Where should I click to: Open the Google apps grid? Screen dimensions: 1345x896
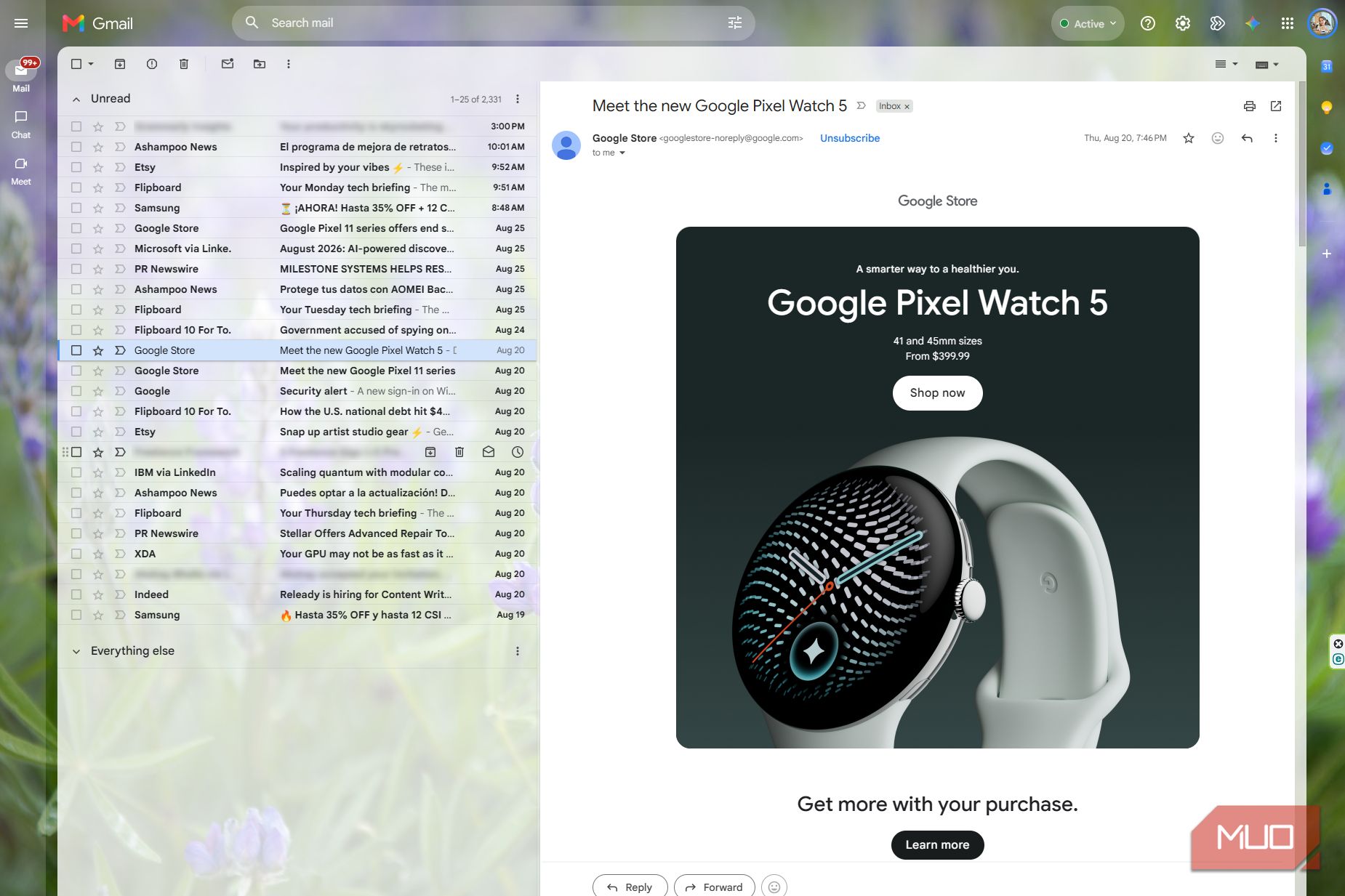pyautogui.click(x=1288, y=23)
